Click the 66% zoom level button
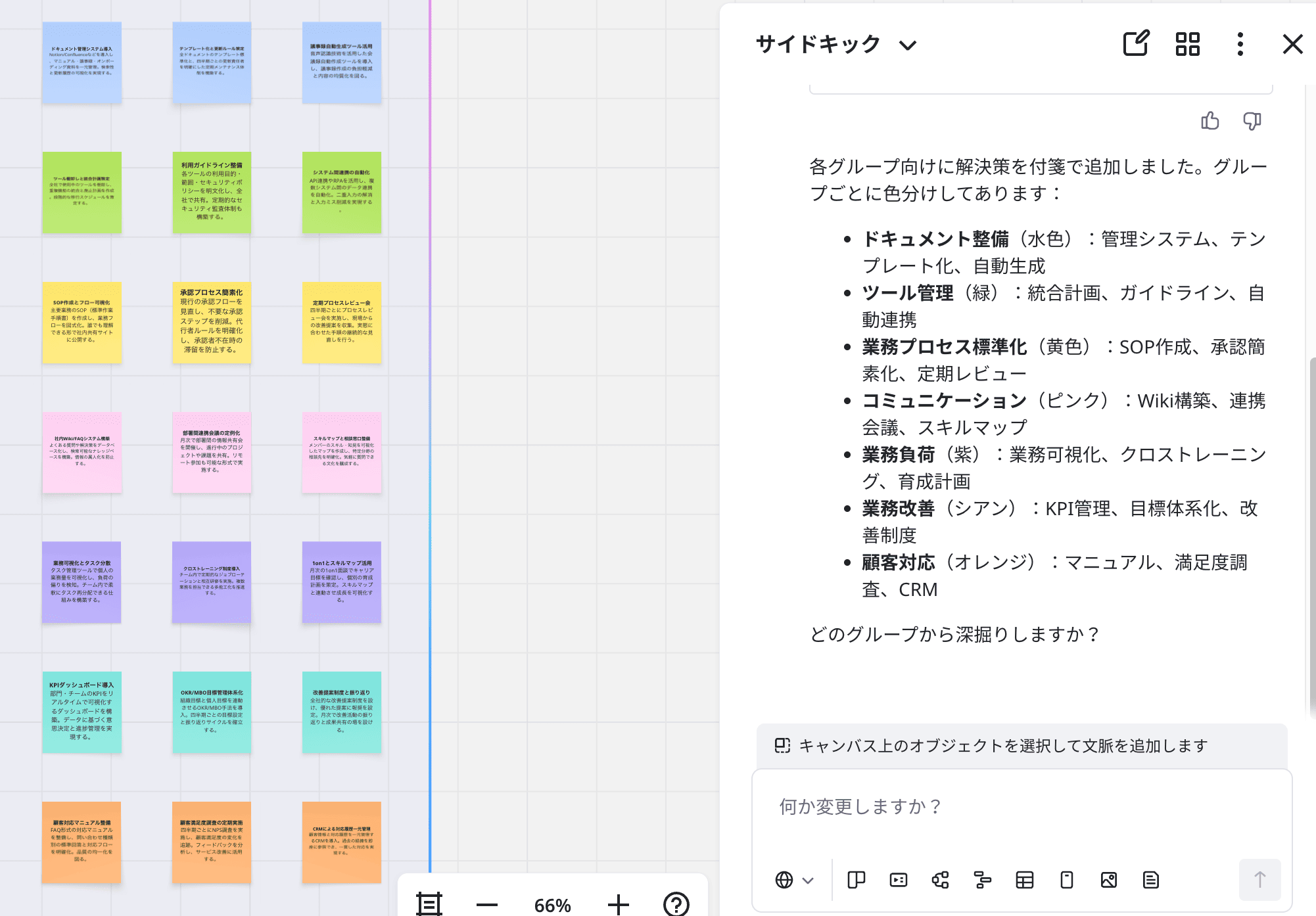 coord(552,905)
